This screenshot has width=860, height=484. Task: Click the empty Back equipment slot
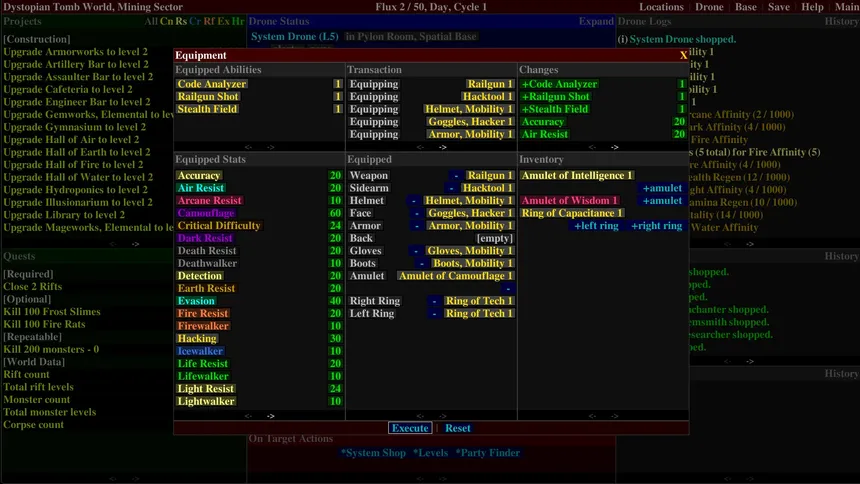(495, 239)
